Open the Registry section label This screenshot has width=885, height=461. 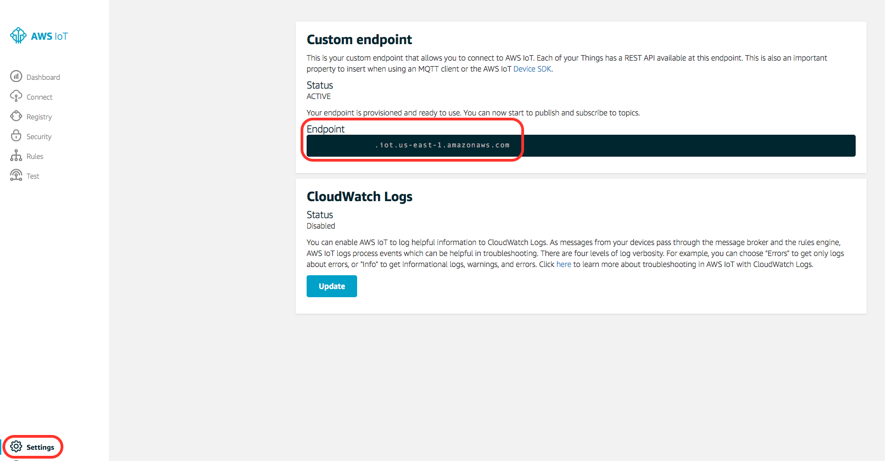39,117
